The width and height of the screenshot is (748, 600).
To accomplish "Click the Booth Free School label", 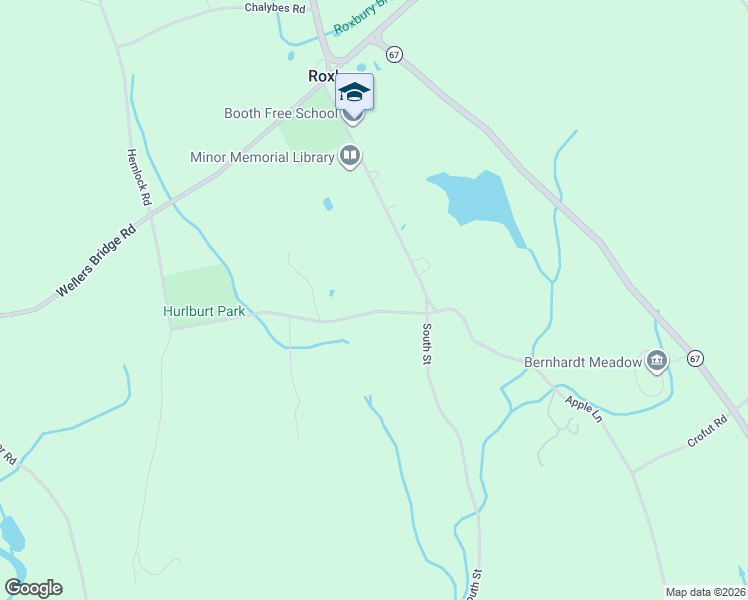I will (x=280, y=114).
